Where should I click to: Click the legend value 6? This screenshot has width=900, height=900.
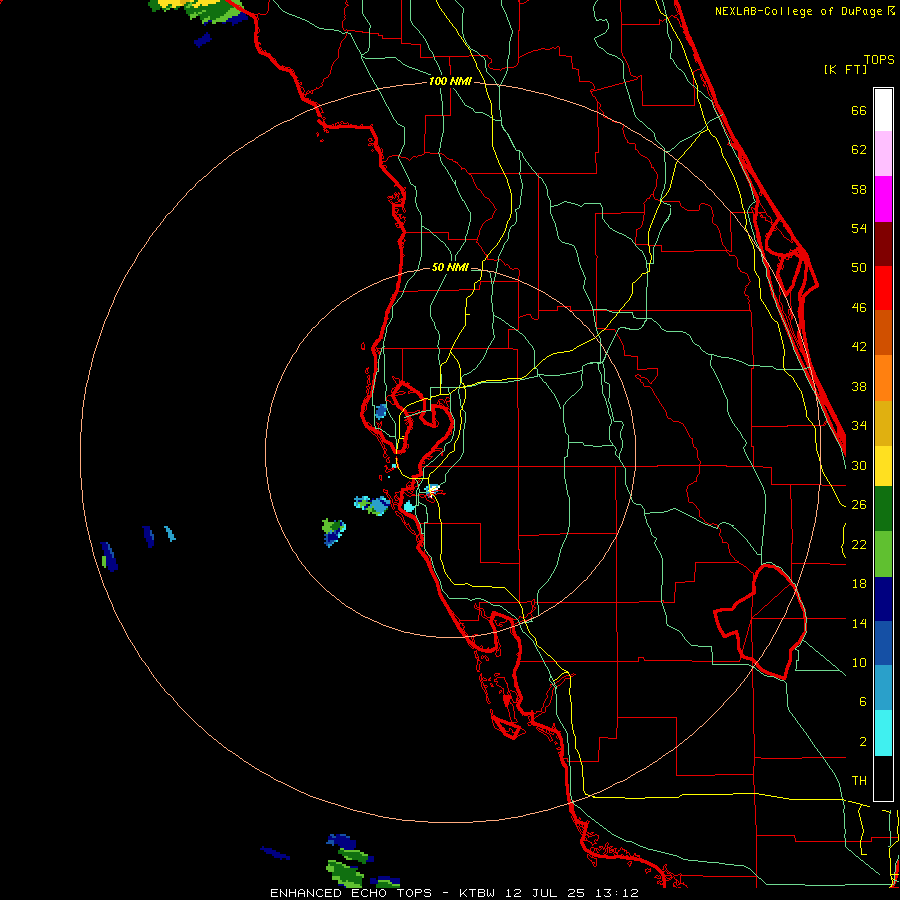coord(862,702)
